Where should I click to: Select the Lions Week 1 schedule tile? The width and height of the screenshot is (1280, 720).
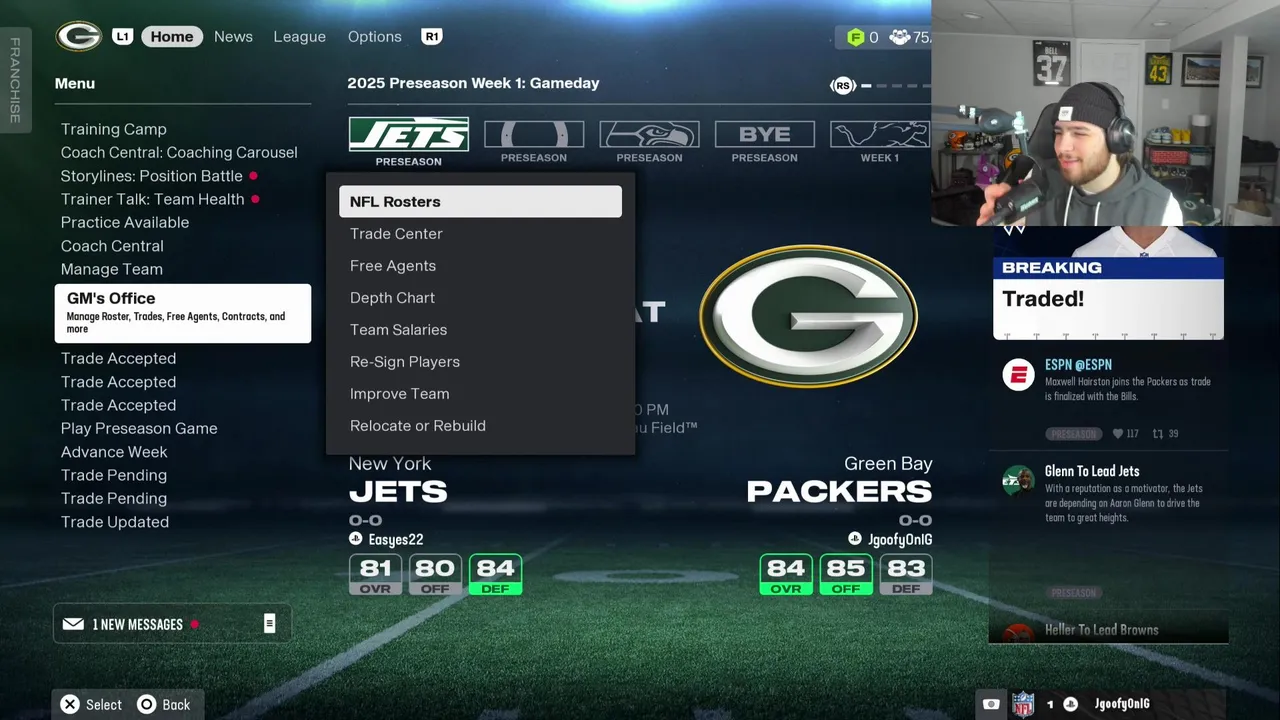pyautogui.click(x=880, y=141)
